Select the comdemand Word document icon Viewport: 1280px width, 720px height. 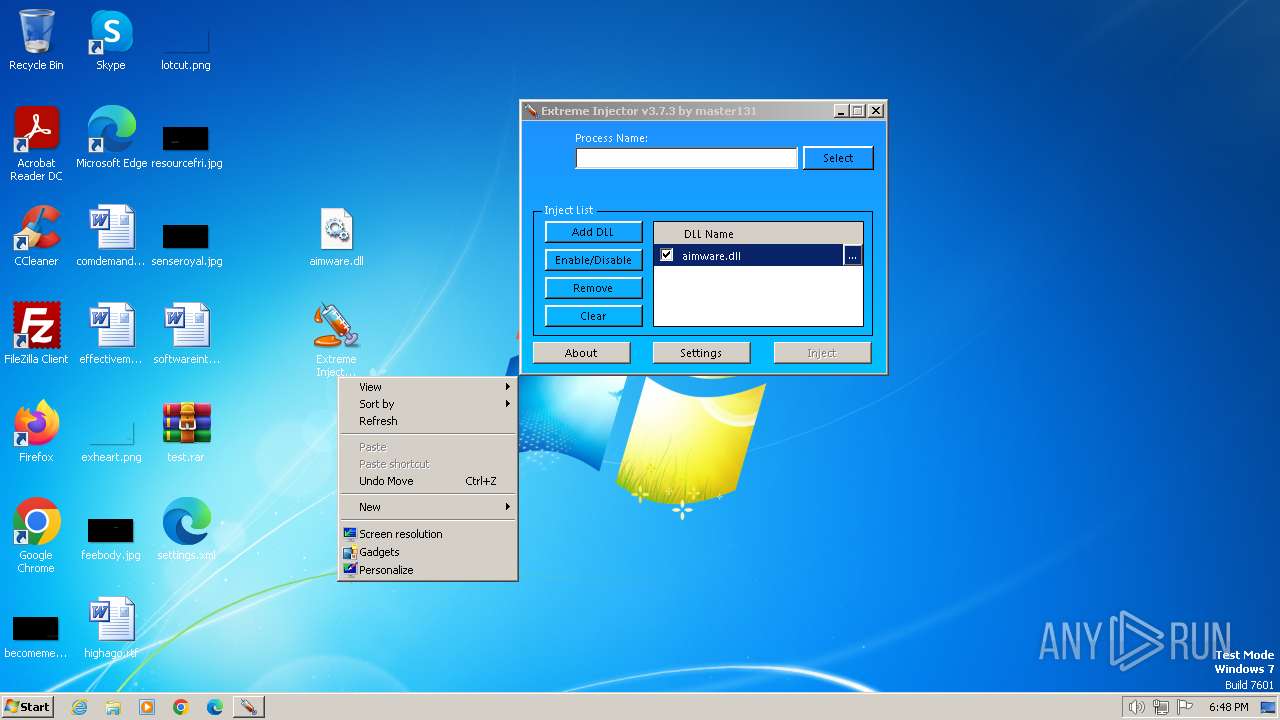coord(111,236)
